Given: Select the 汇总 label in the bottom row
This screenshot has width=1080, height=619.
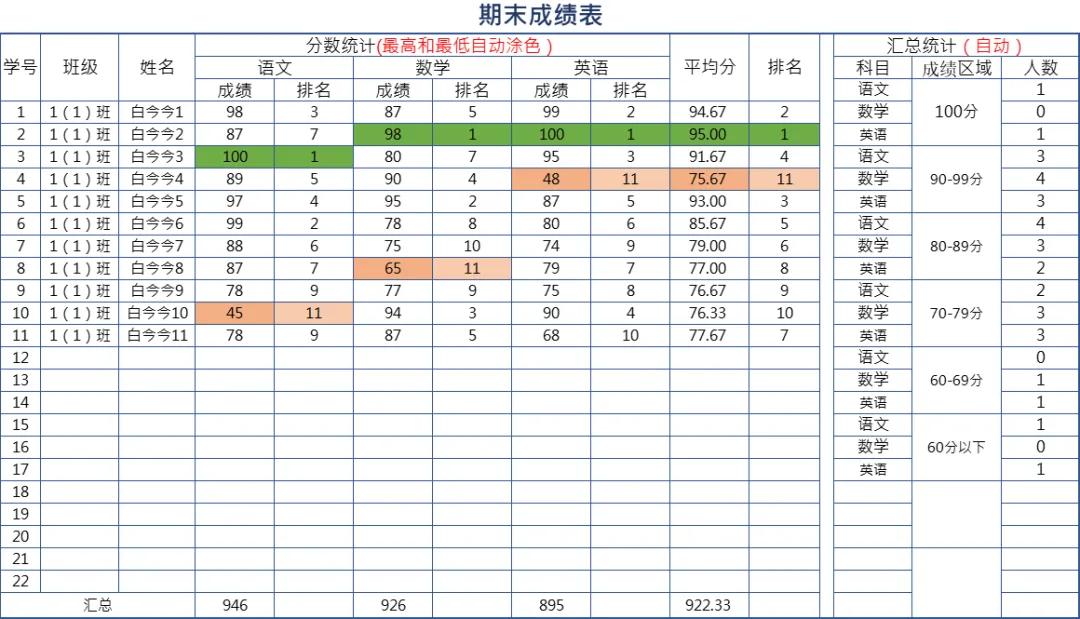Looking at the screenshot, I should (98, 605).
